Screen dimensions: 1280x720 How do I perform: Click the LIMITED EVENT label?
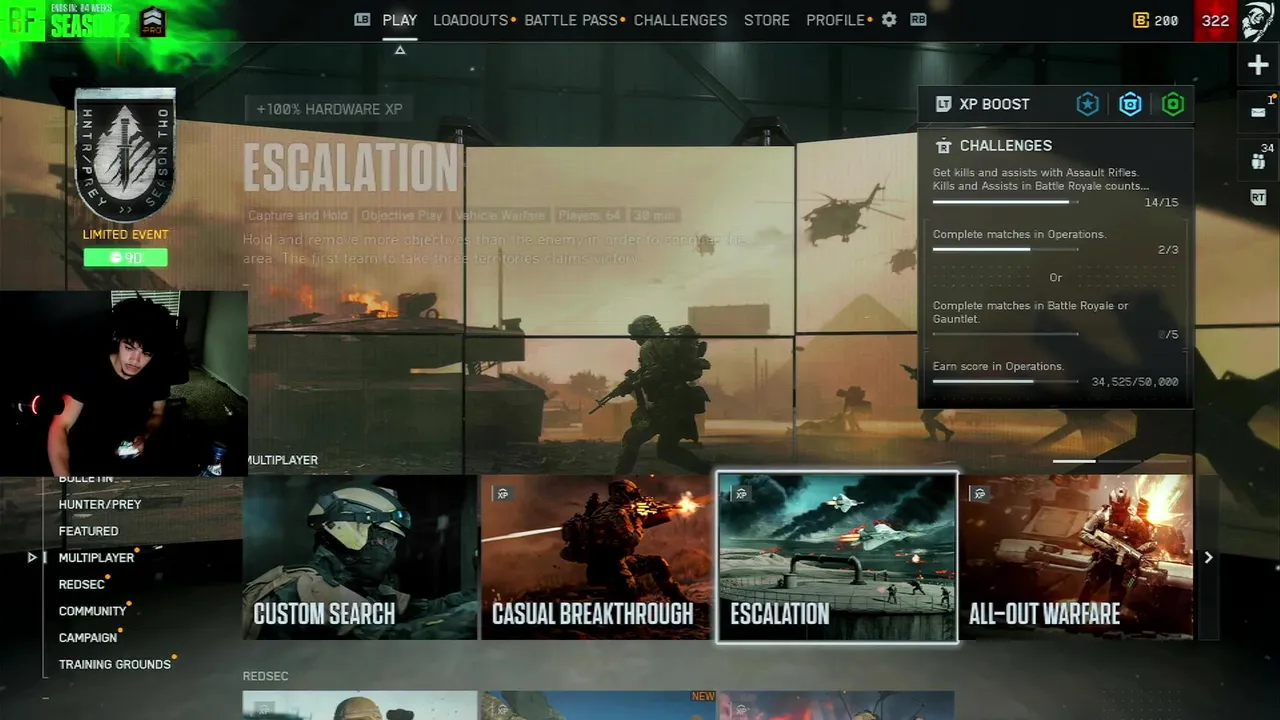tap(126, 235)
